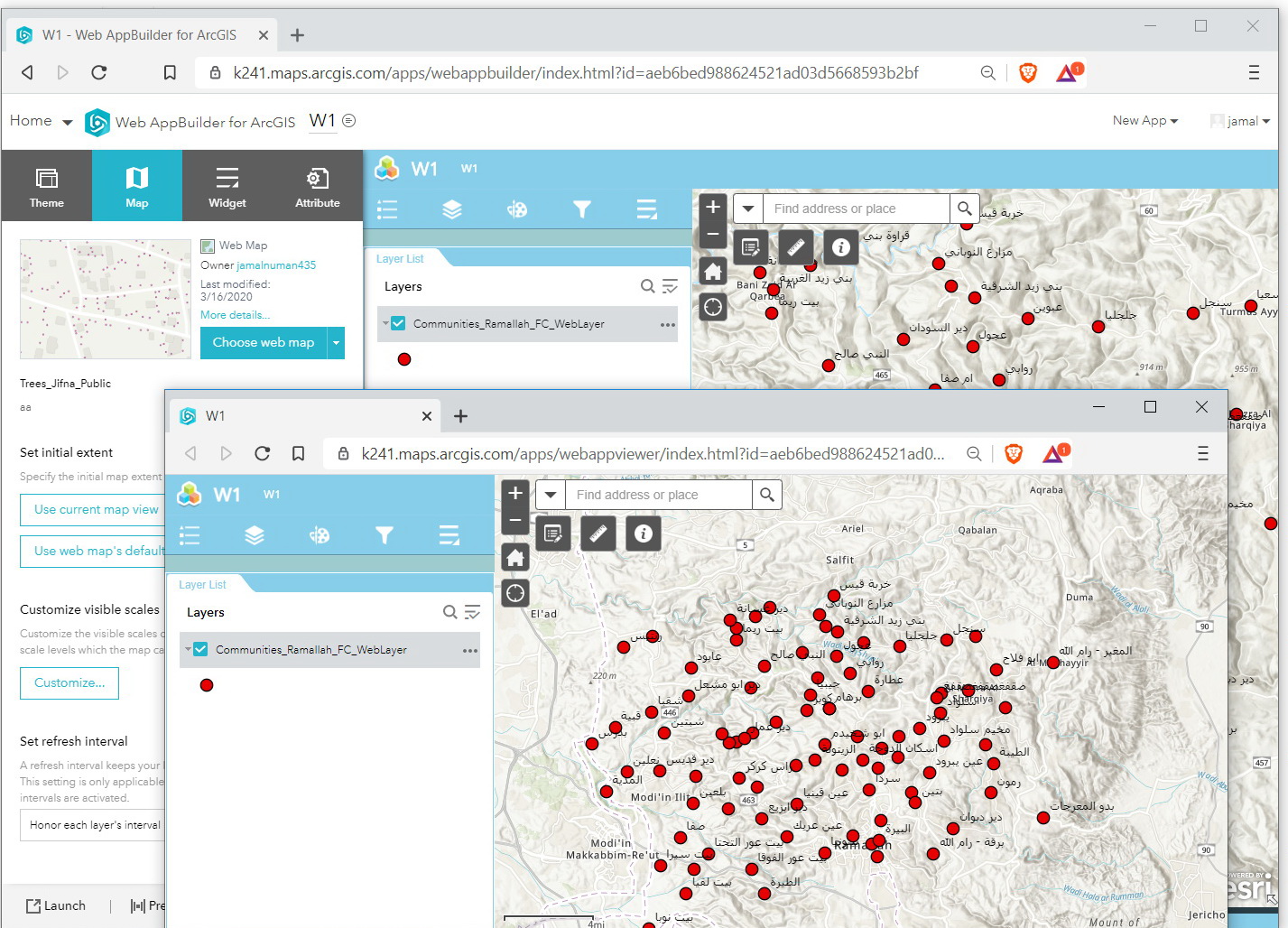The width and height of the screenshot is (1288, 928).
Task: Click the measurement ruler widget in front window
Action: click(x=598, y=534)
